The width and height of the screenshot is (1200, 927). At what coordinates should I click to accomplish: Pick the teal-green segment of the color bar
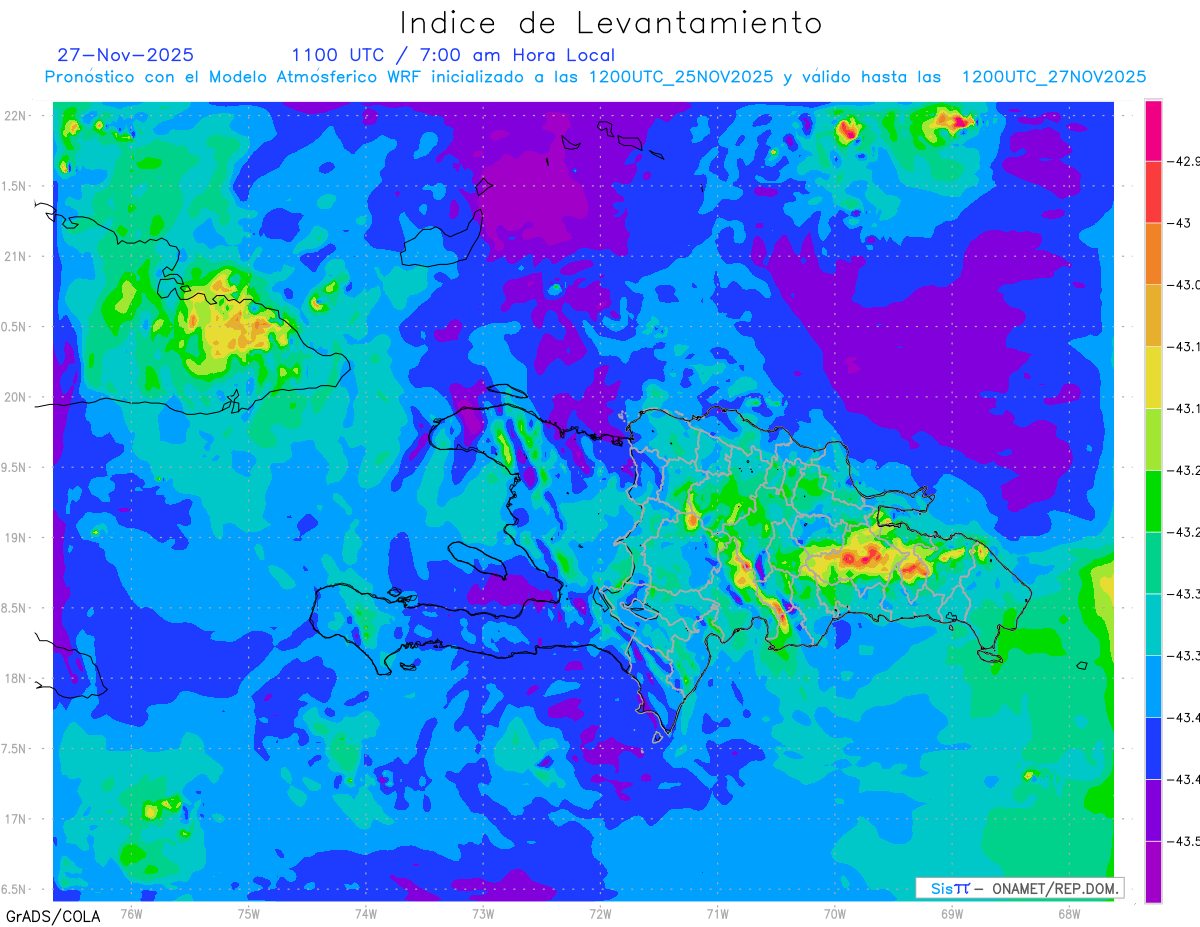pyautogui.click(x=1153, y=563)
